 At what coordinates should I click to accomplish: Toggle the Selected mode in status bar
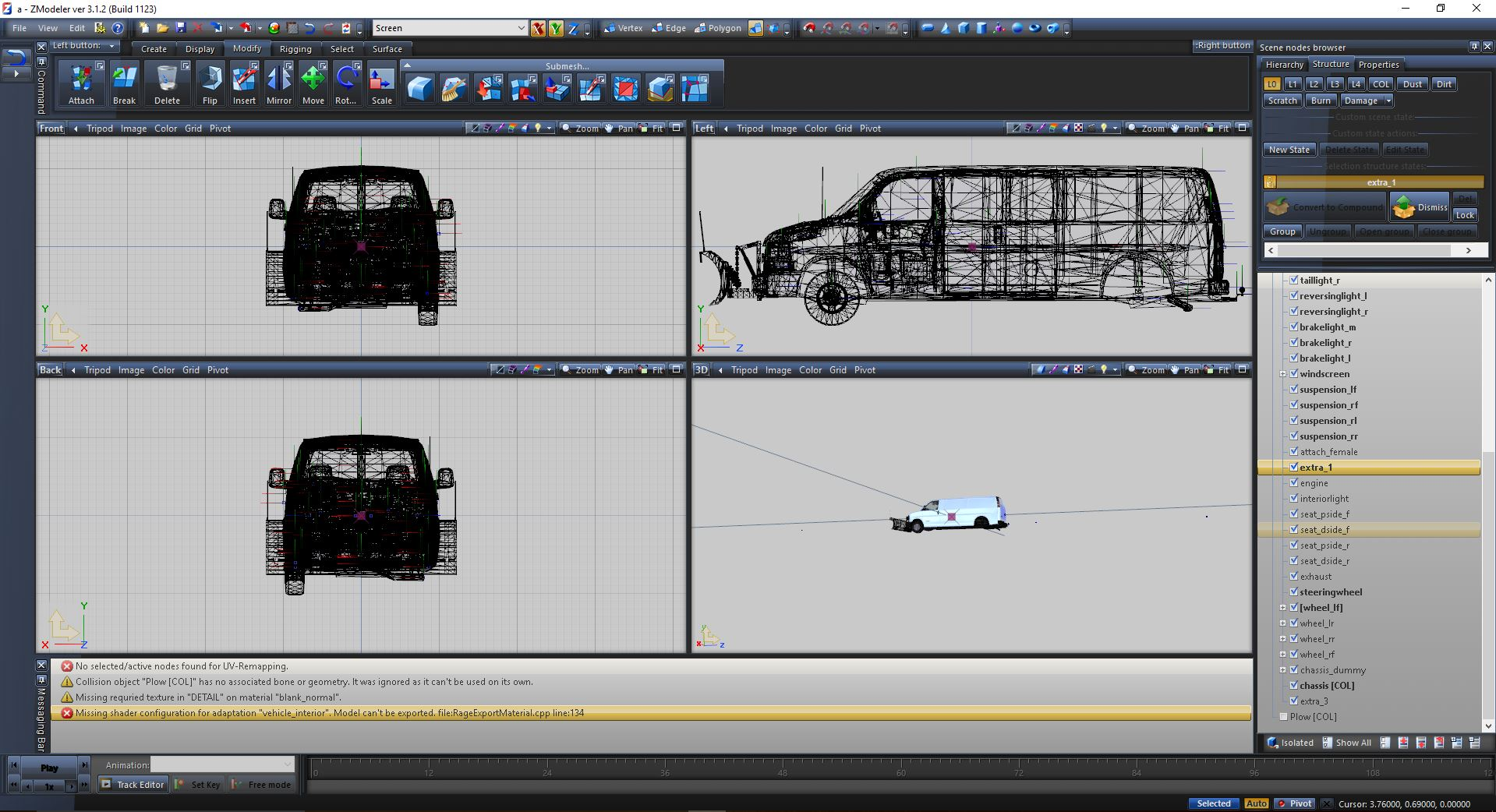1213,803
